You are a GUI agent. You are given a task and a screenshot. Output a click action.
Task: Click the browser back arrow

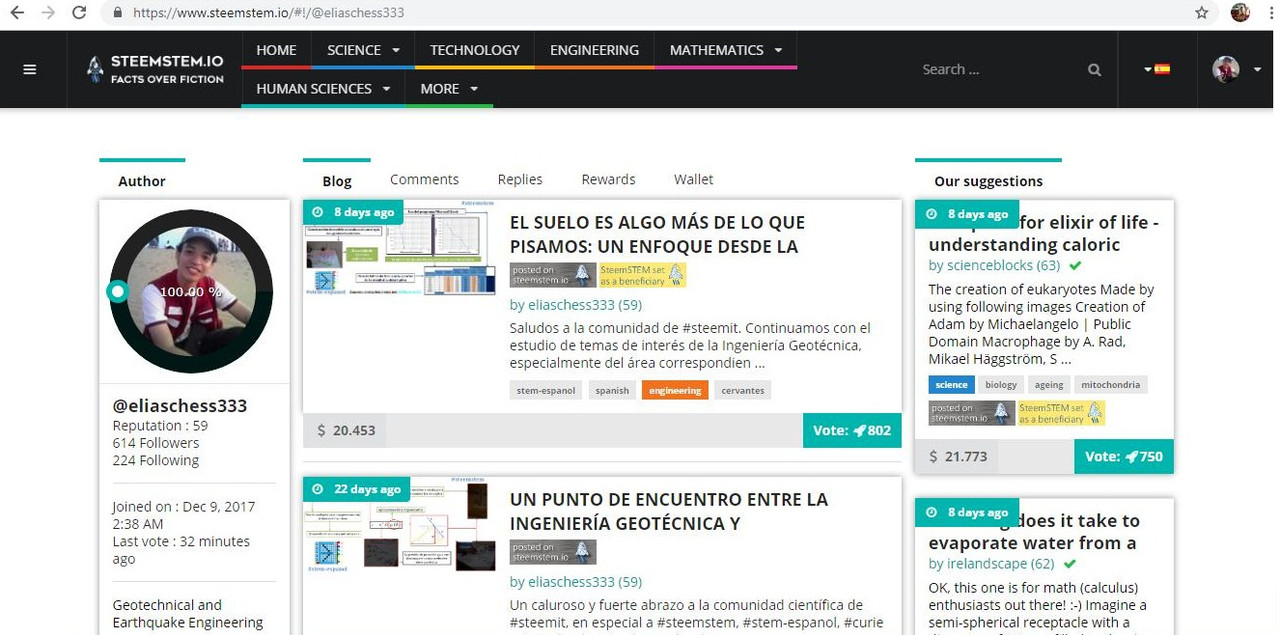pyautogui.click(x=16, y=13)
